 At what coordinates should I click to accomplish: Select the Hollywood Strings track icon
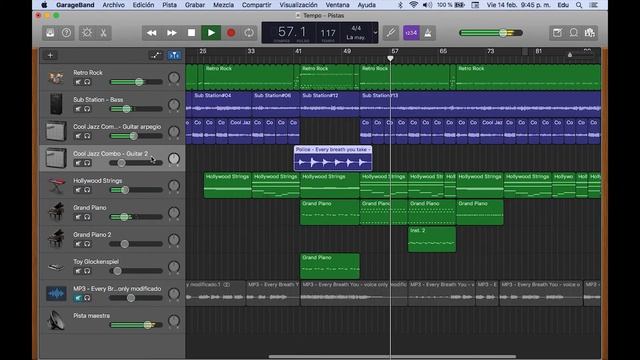coord(56,185)
